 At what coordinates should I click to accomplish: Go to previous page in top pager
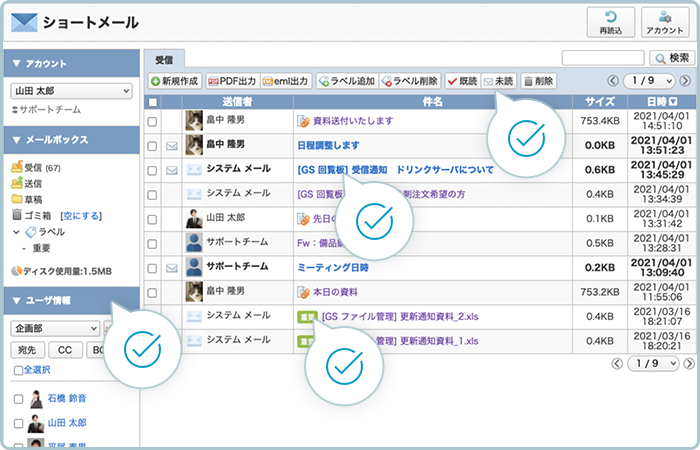(613, 81)
